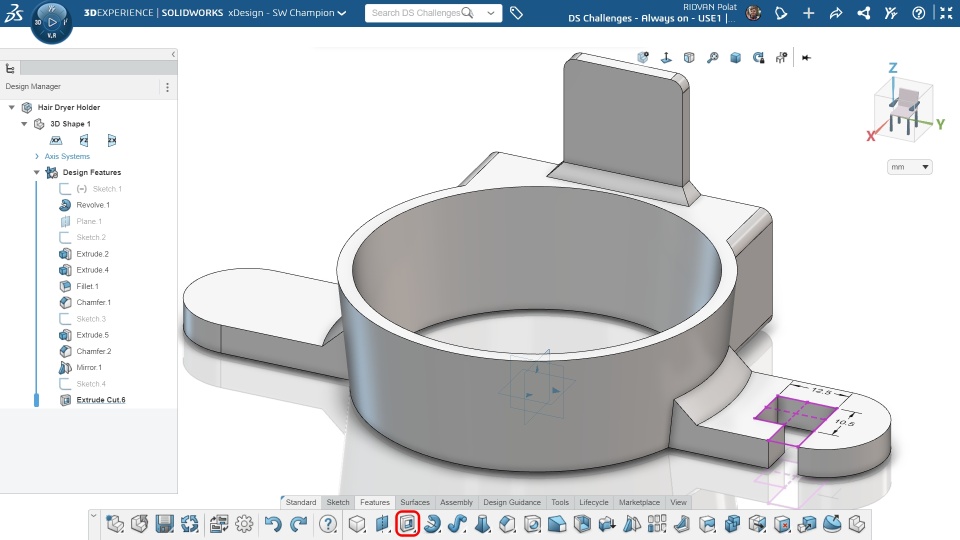
Task: Click the Redo arrow
Action: [x=299, y=524]
